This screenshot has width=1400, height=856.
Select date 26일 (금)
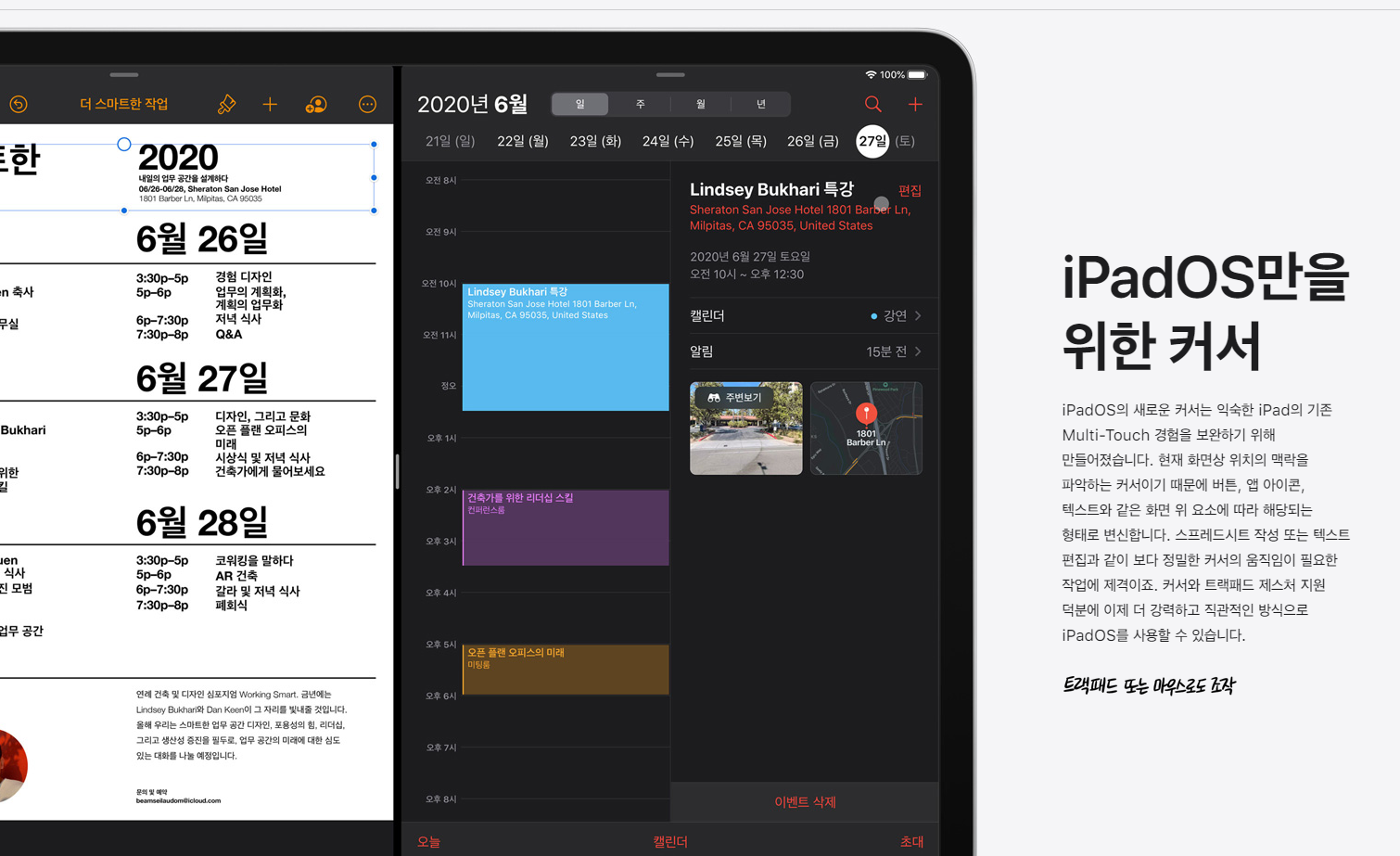click(813, 141)
